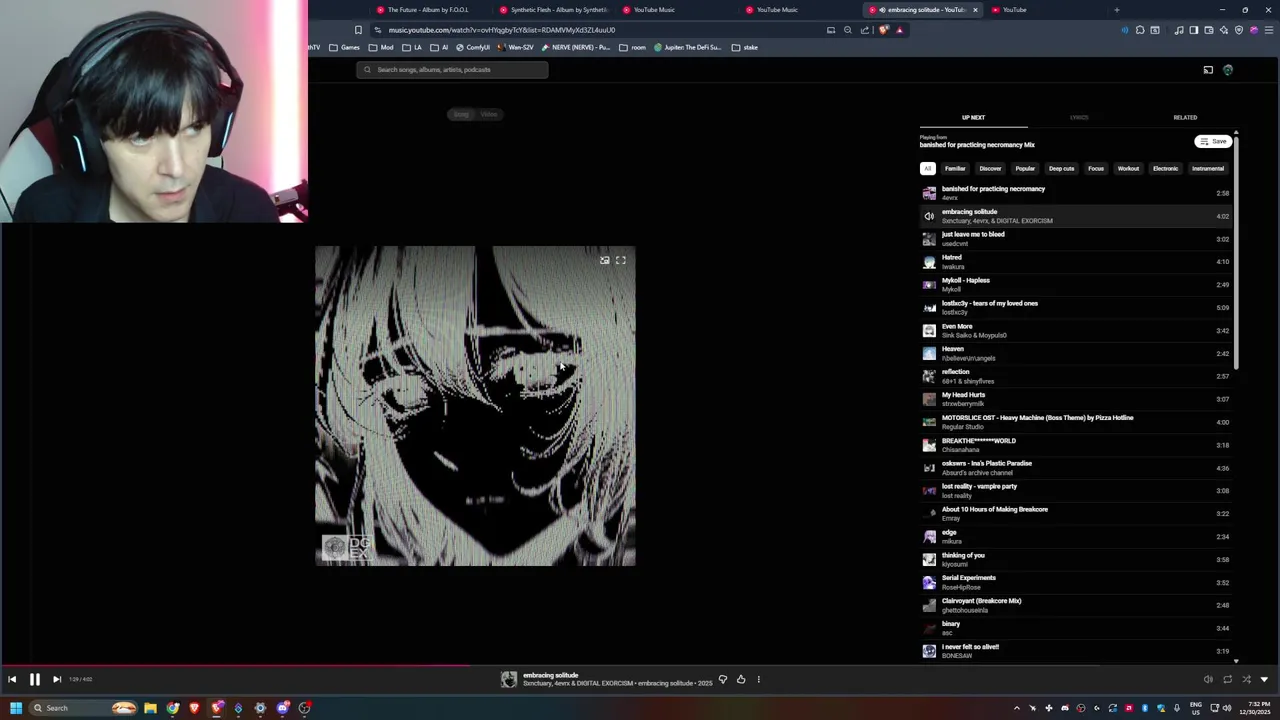Click the bookmark icon left of the address bar
This screenshot has width=1280, height=720.
[x=358, y=30]
